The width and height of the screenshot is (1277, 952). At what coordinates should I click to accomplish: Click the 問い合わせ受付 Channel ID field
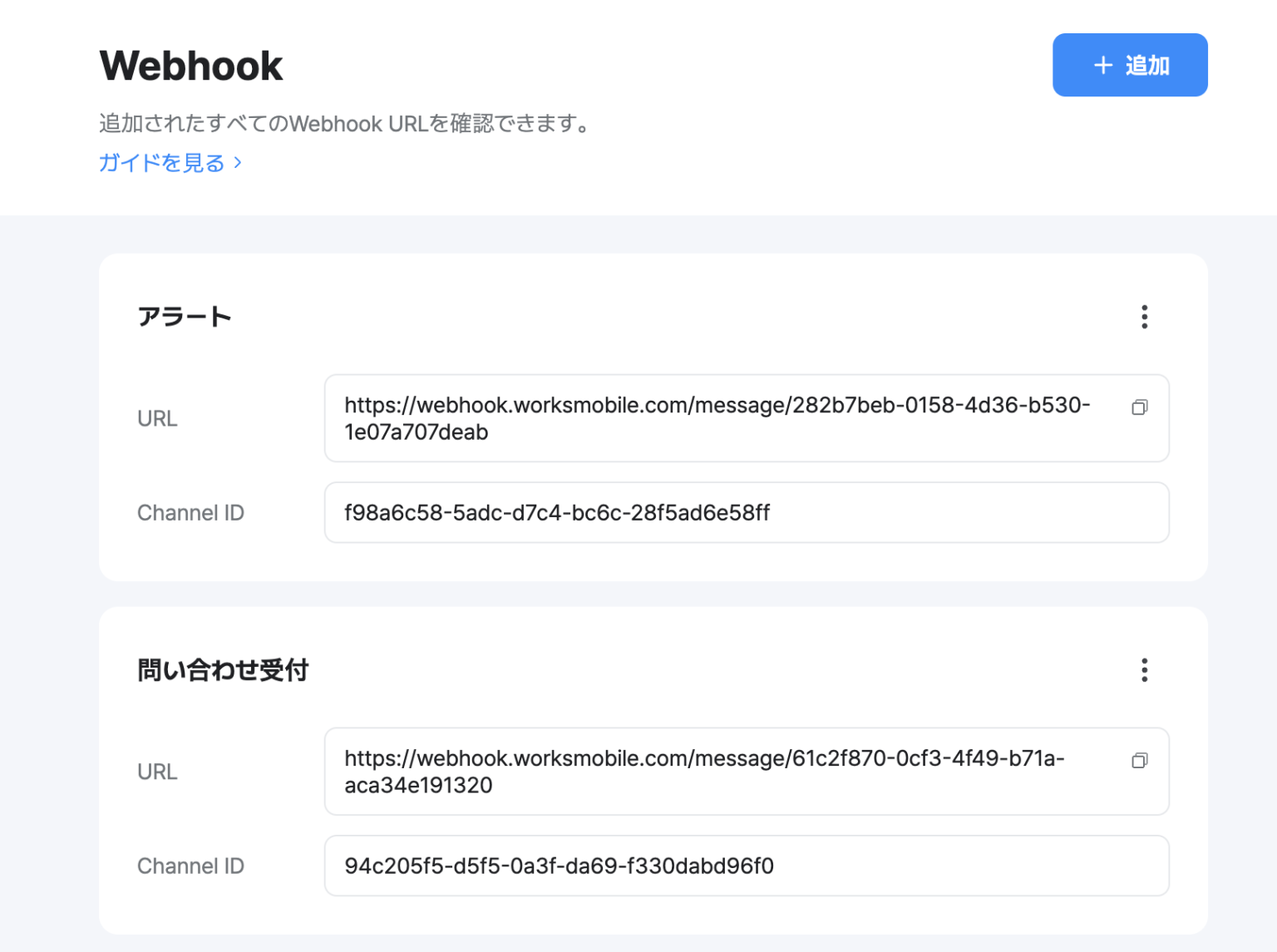[x=746, y=866]
